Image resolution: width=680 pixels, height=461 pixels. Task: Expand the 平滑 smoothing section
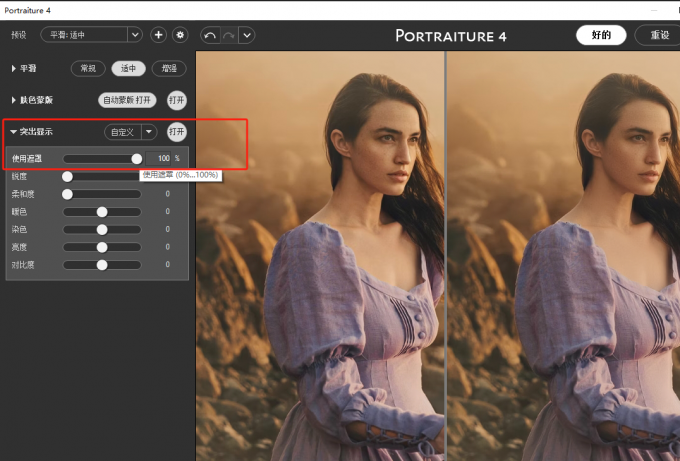pos(13,69)
